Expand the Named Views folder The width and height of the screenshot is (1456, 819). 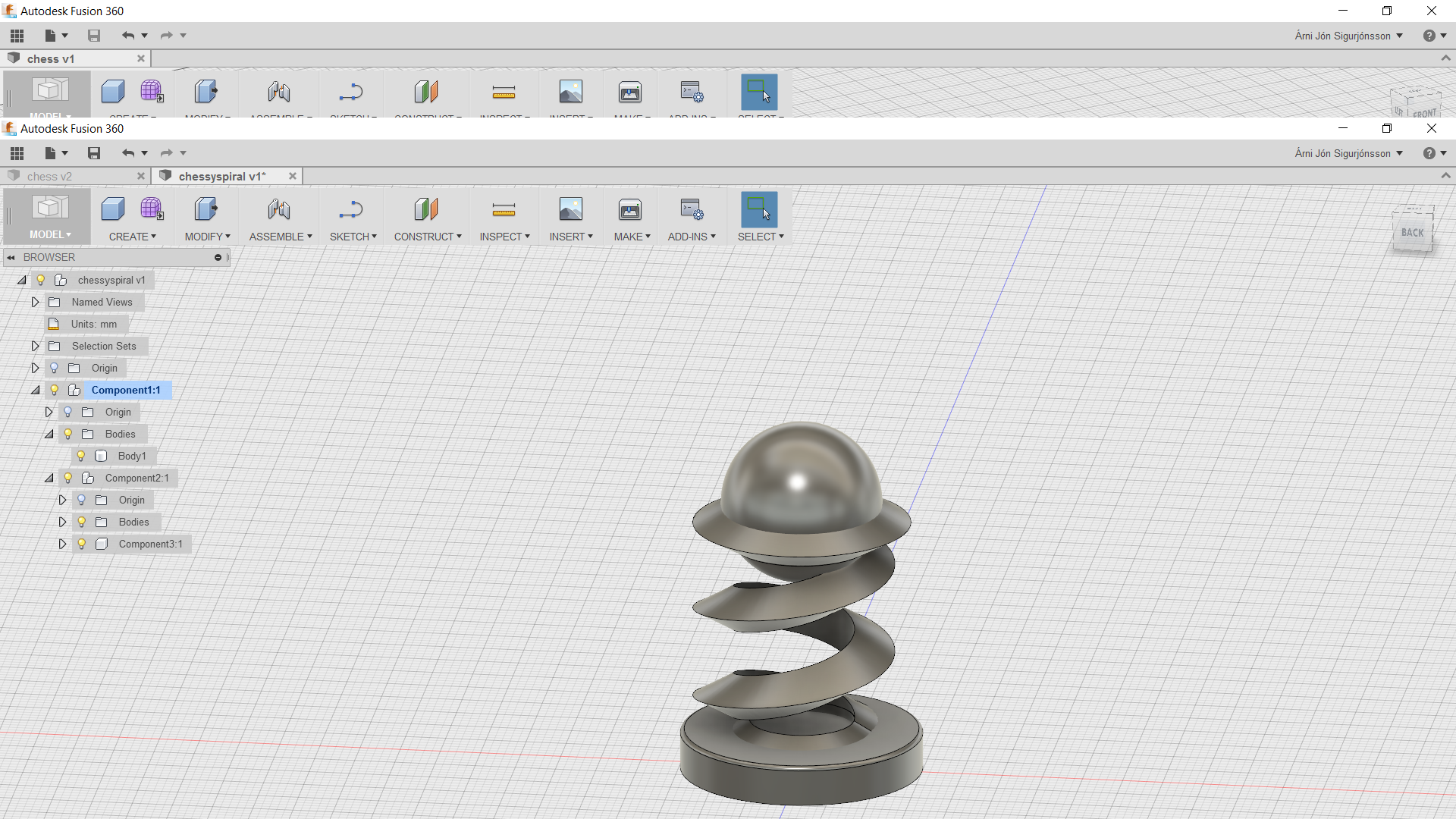click(35, 302)
